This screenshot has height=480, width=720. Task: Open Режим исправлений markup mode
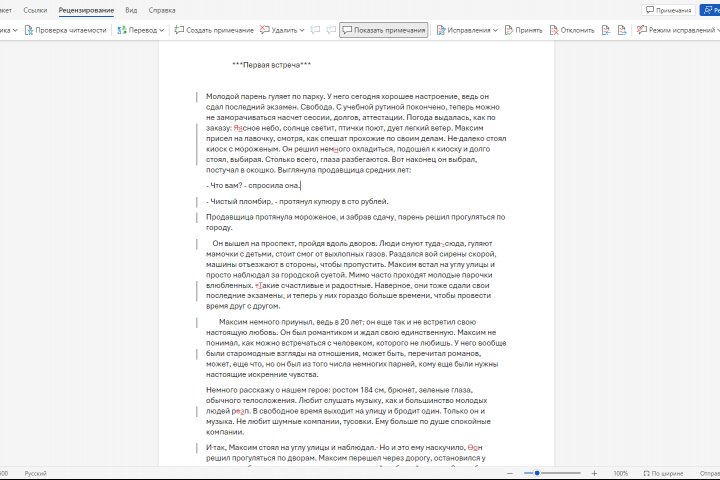pos(675,30)
